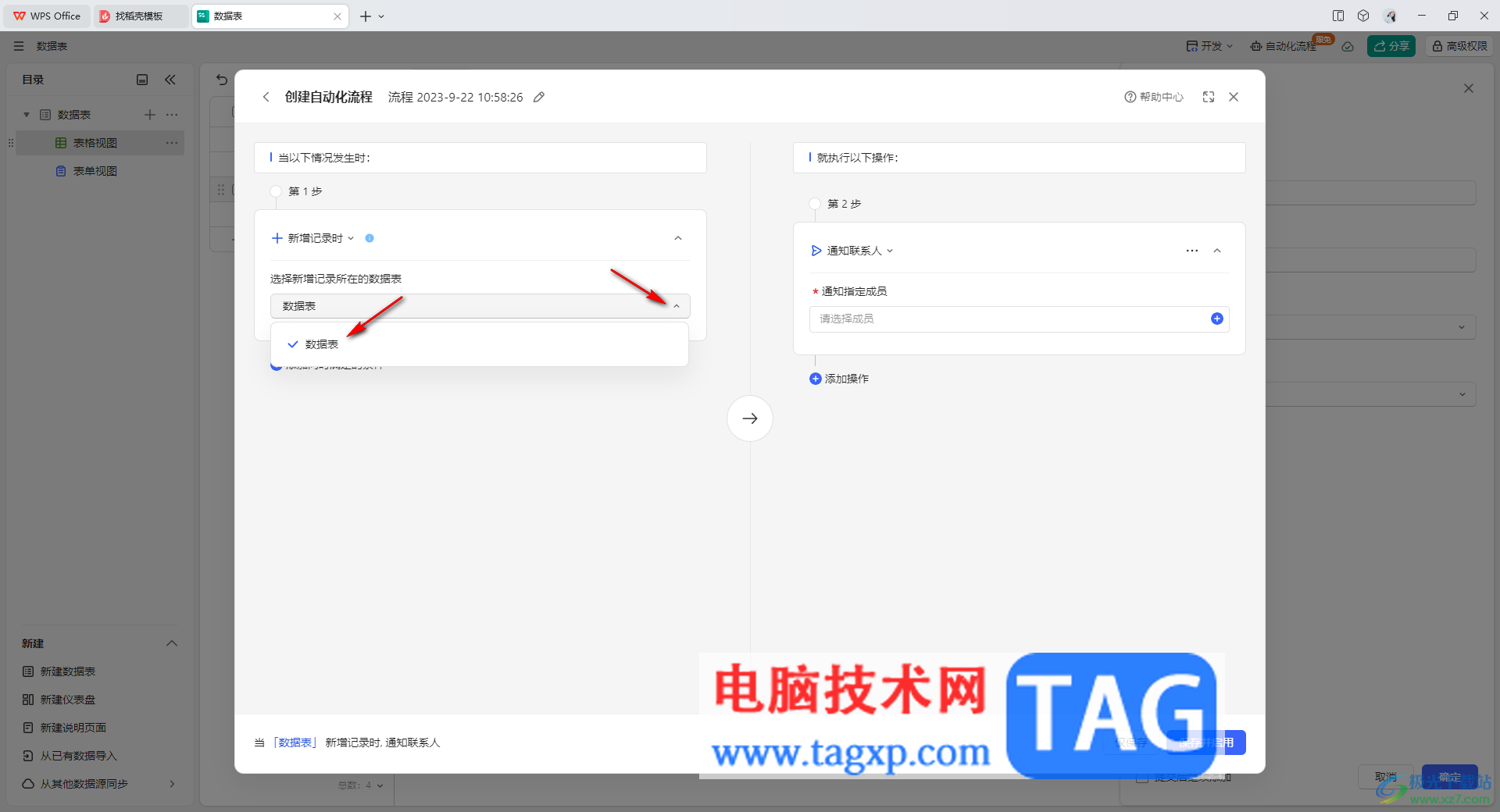The height and width of the screenshot is (812, 1500).
Task: Click the center arrow circle button
Action: click(x=750, y=418)
